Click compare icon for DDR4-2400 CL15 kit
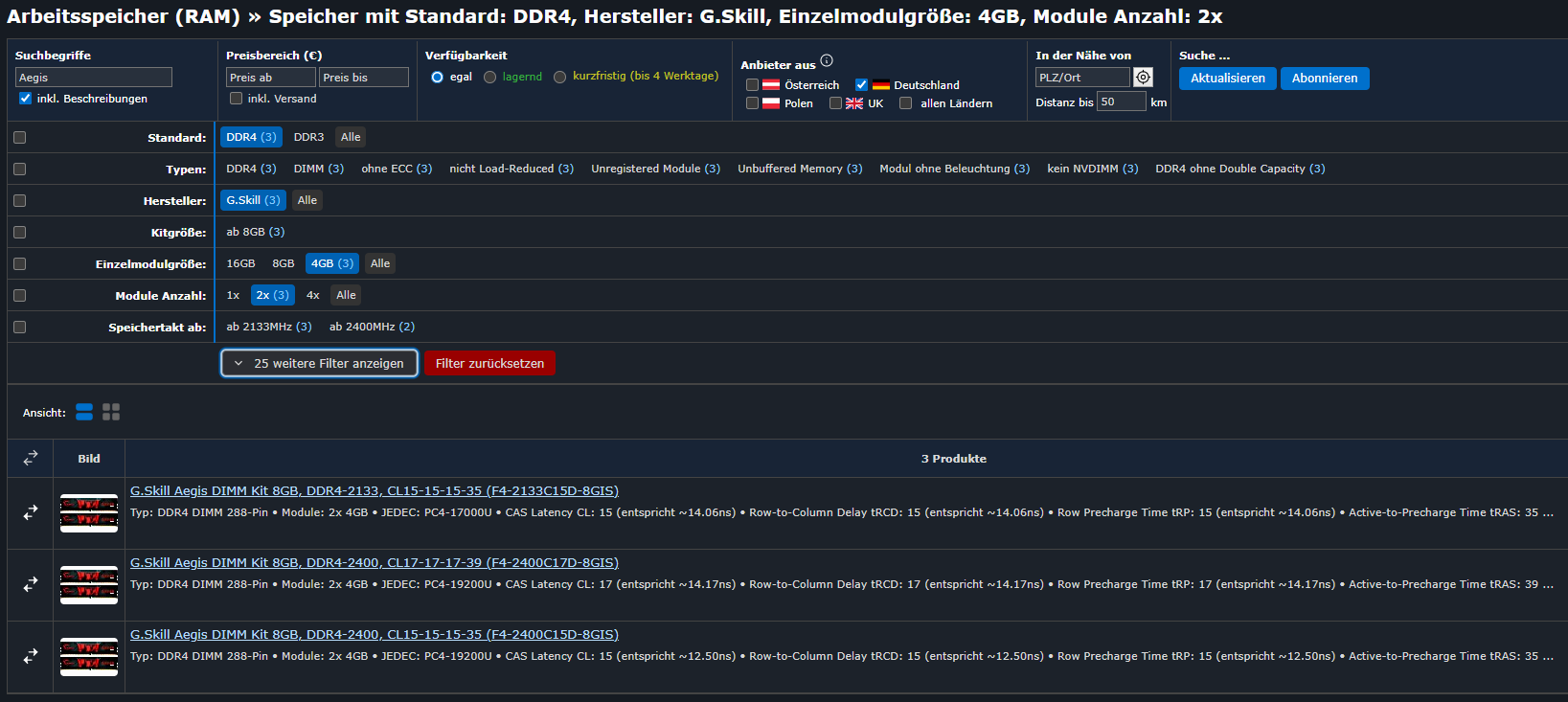1568x702 pixels. pyautogui.click(x=31, y=657)
